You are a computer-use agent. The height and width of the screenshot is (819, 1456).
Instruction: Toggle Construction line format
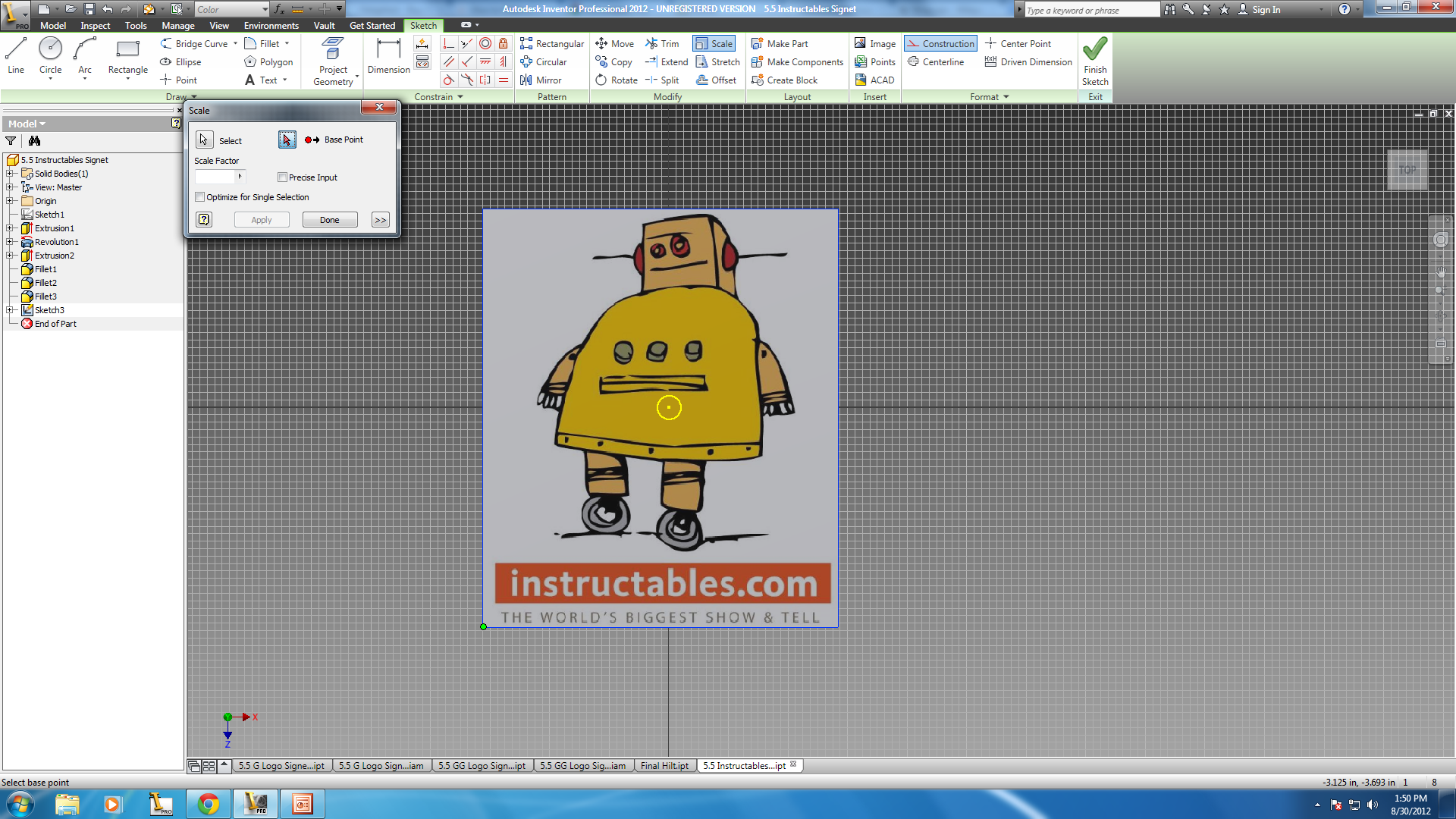(x=940, y=44)
